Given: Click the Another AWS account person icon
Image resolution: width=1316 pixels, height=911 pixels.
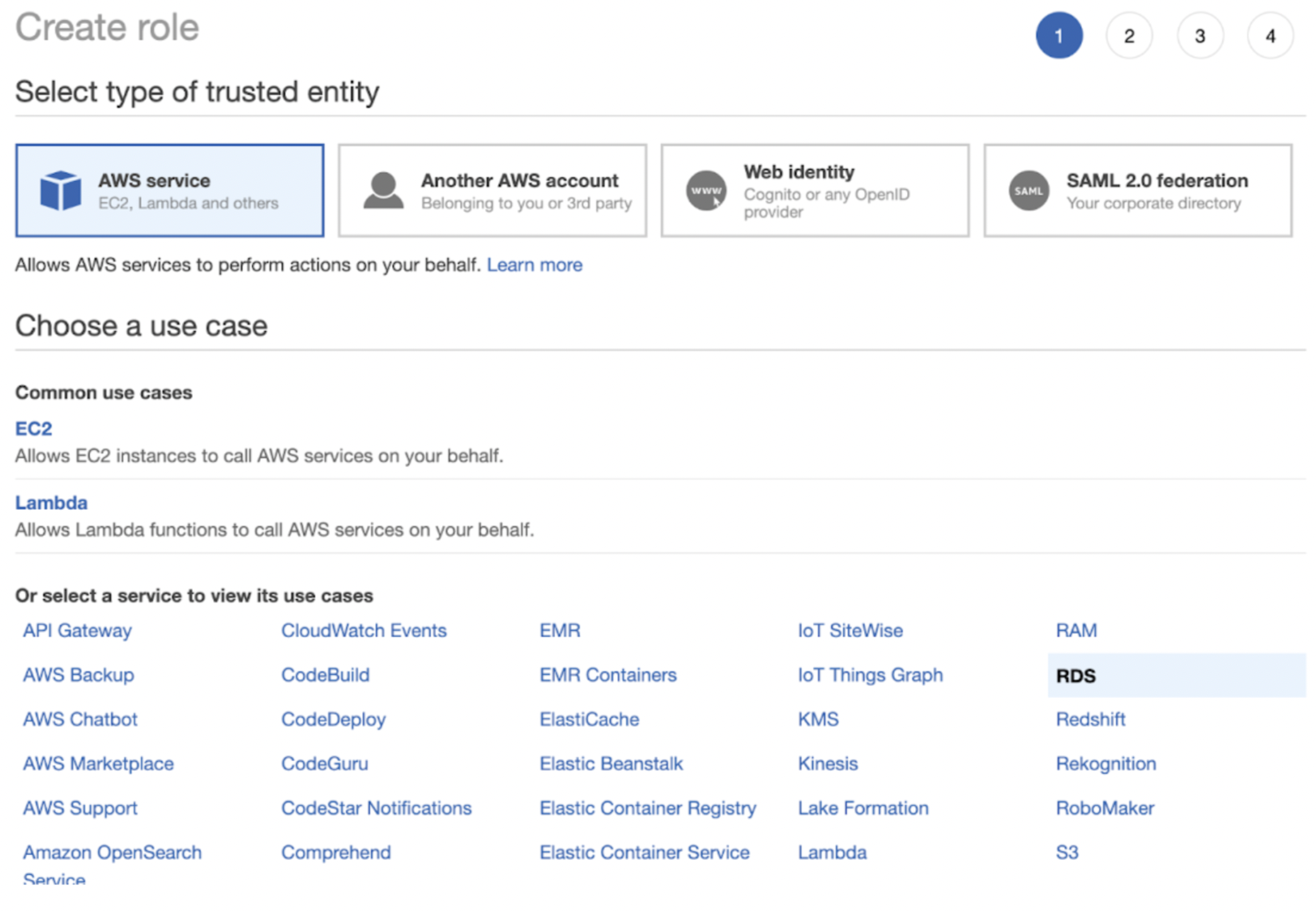Looking at the screenshot, I should point(384,191).
